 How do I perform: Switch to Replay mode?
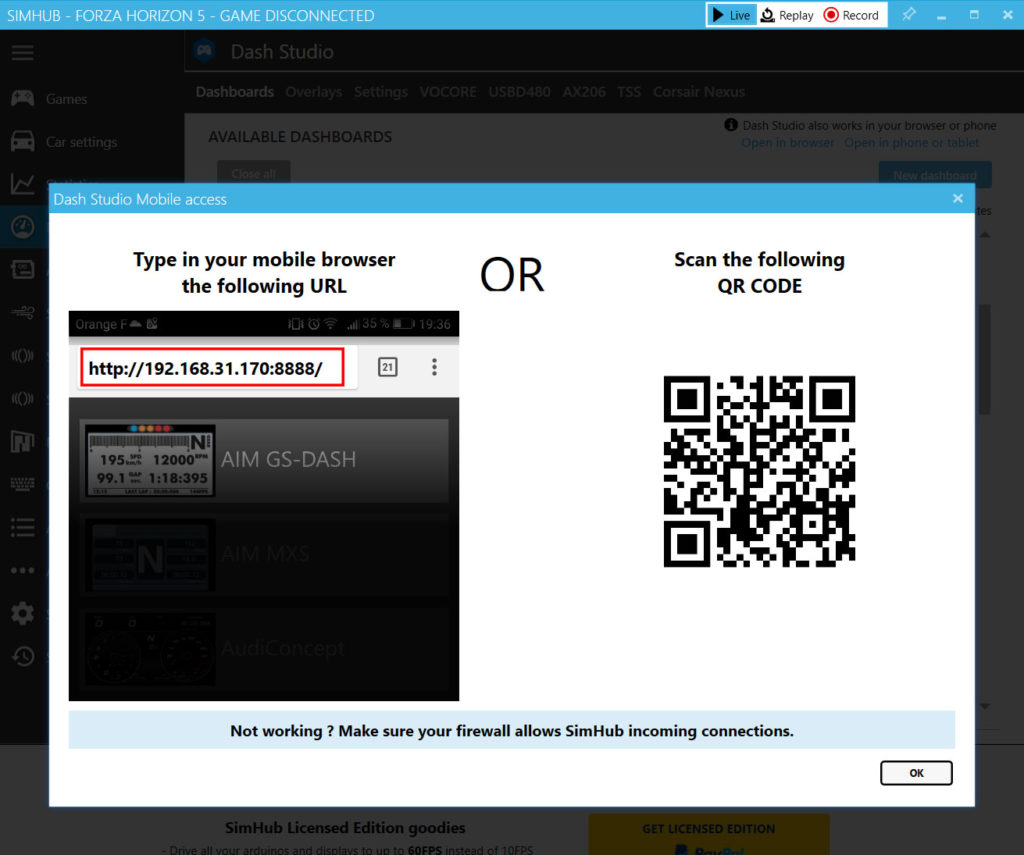[787, 15]
